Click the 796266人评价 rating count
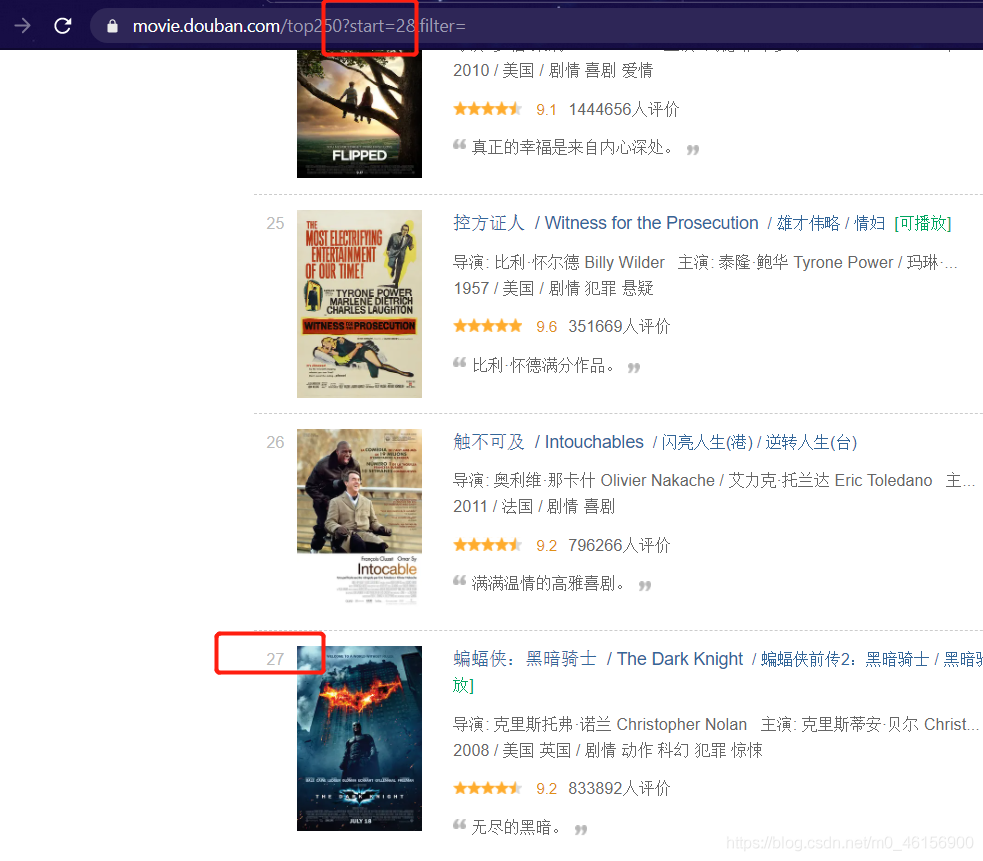983x861 pixels. pos(619,545)
